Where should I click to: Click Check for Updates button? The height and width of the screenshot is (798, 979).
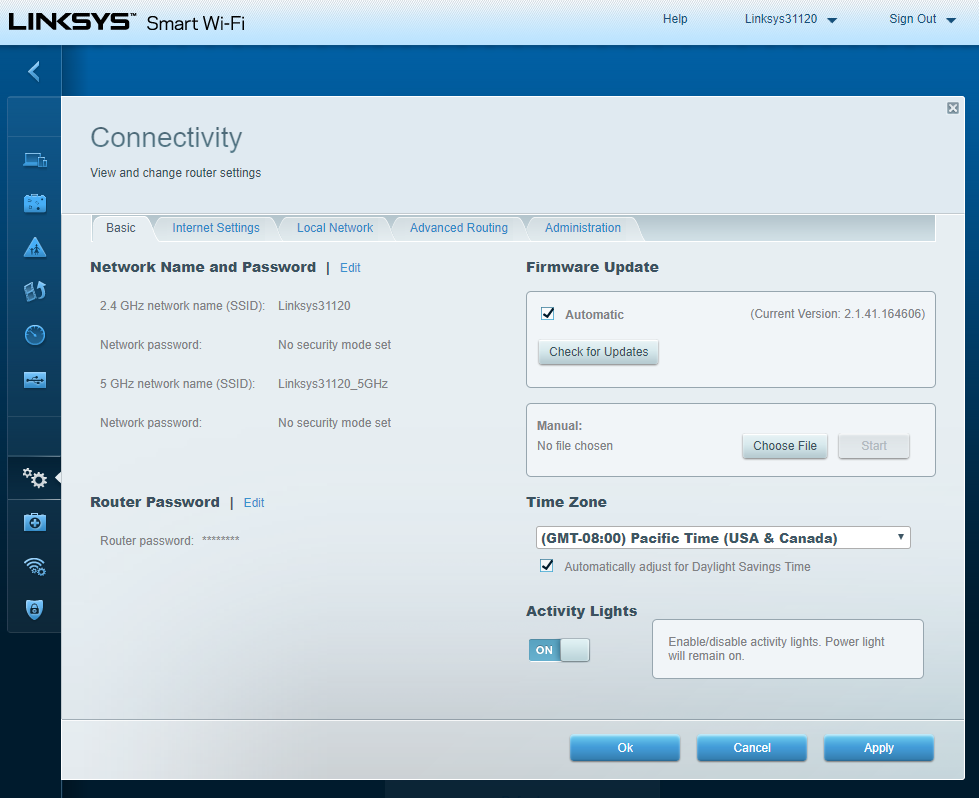(x=598, y=352)
